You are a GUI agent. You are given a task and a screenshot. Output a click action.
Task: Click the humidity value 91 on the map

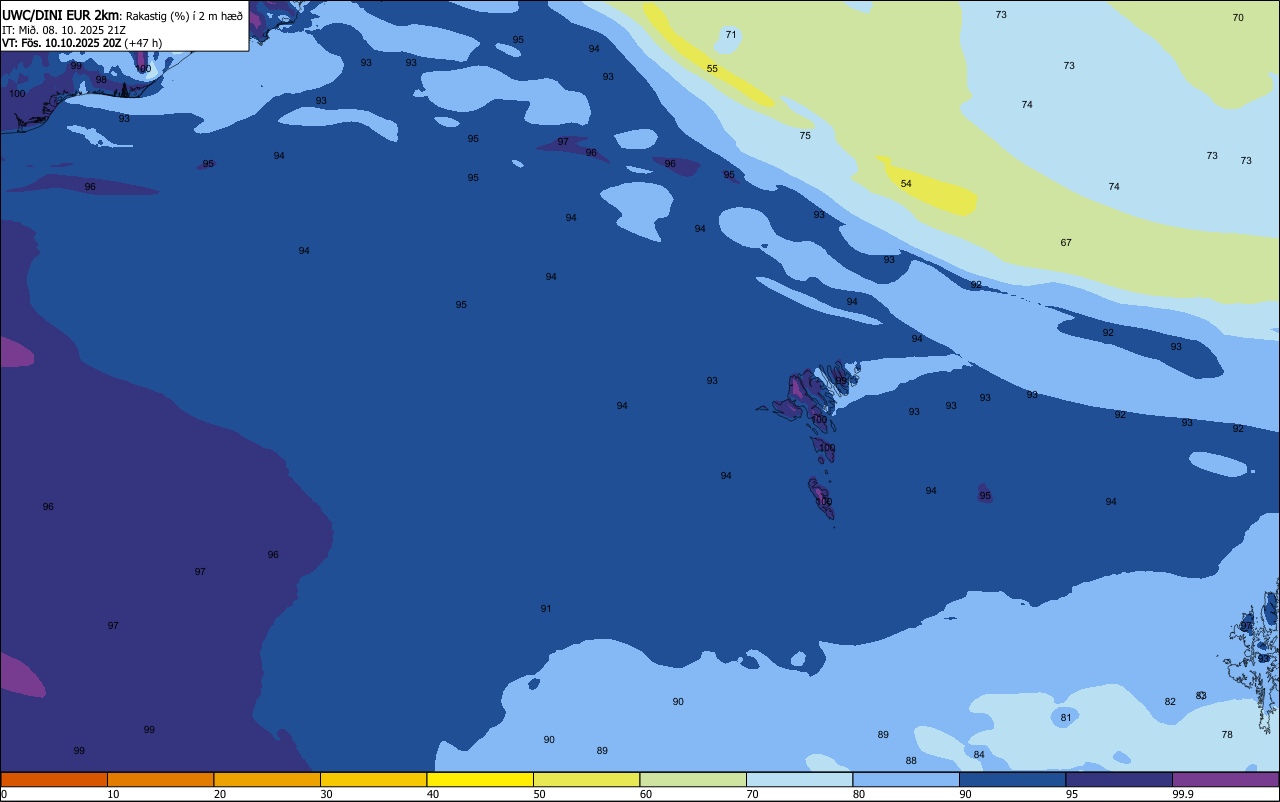pyautogui.click(x=546, y=609)
